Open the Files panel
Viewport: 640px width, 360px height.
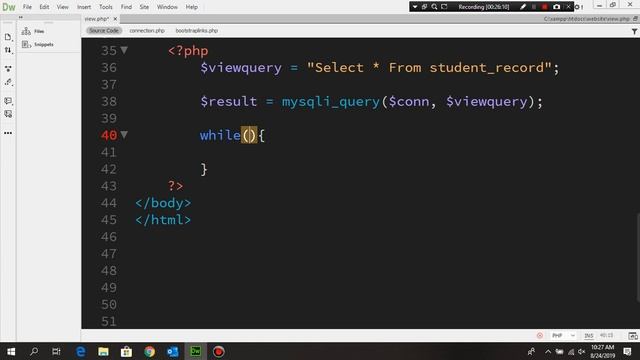pos(33,31)
